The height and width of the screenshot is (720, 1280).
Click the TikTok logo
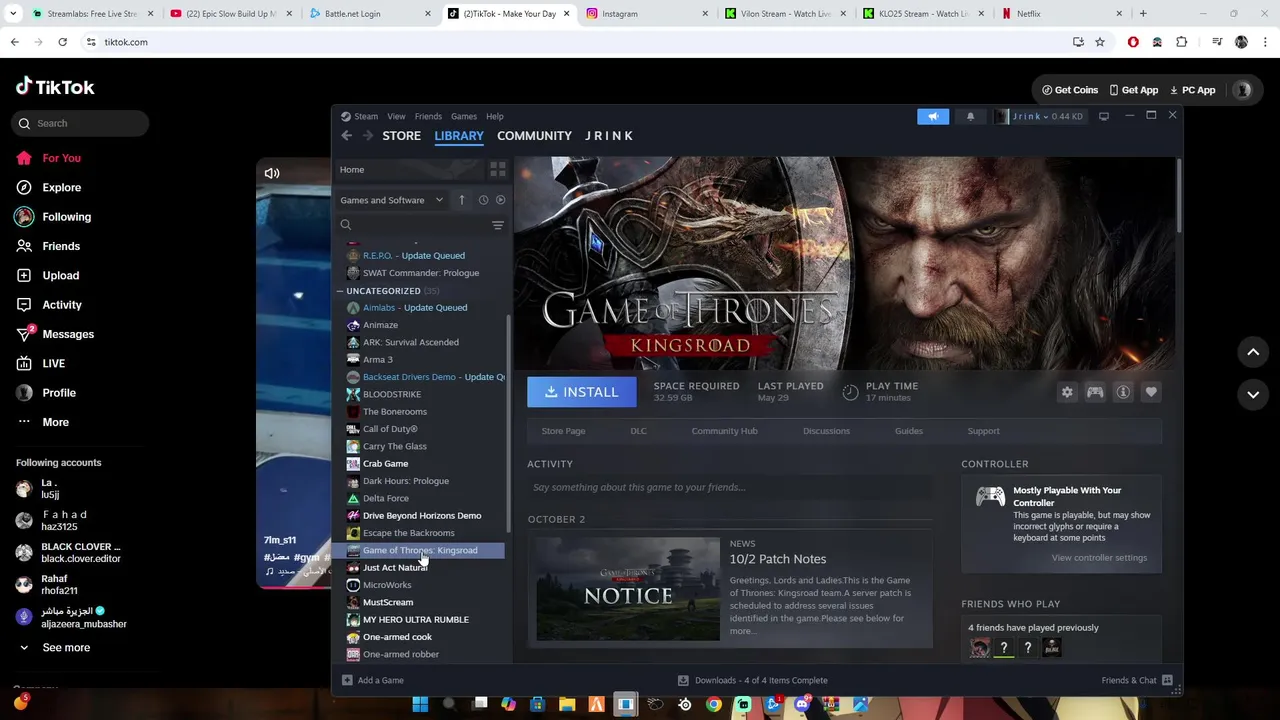[55, 87]
